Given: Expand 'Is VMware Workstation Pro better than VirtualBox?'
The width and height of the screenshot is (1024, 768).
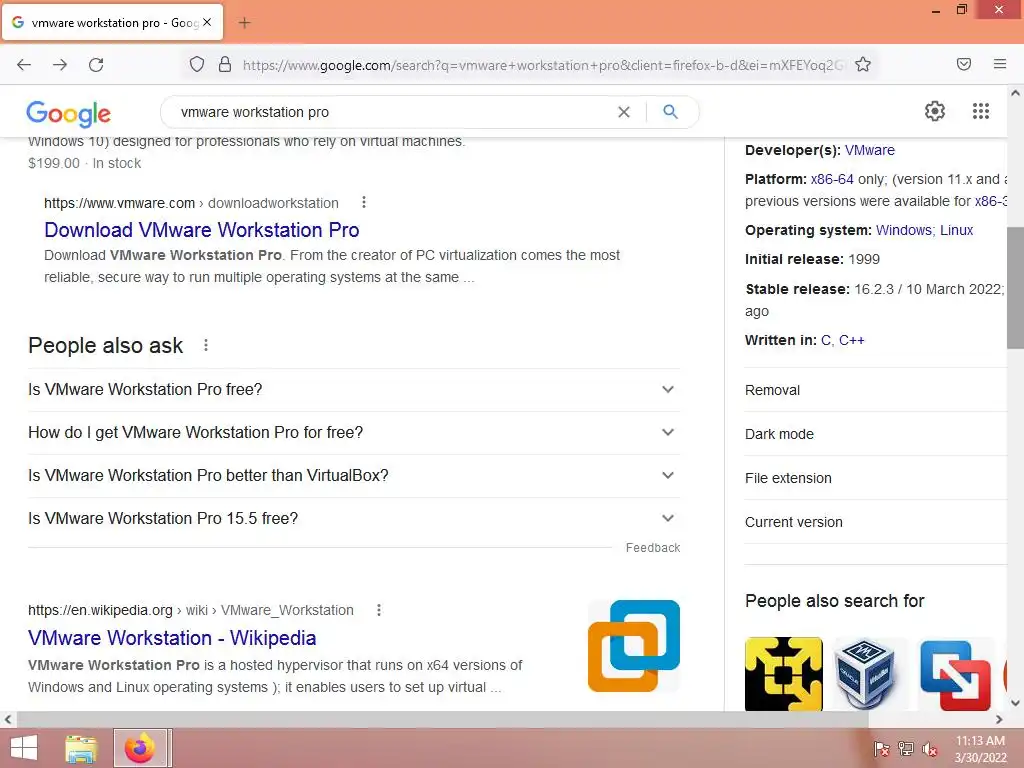Looking at the screenshot, I should click(354, 475).
